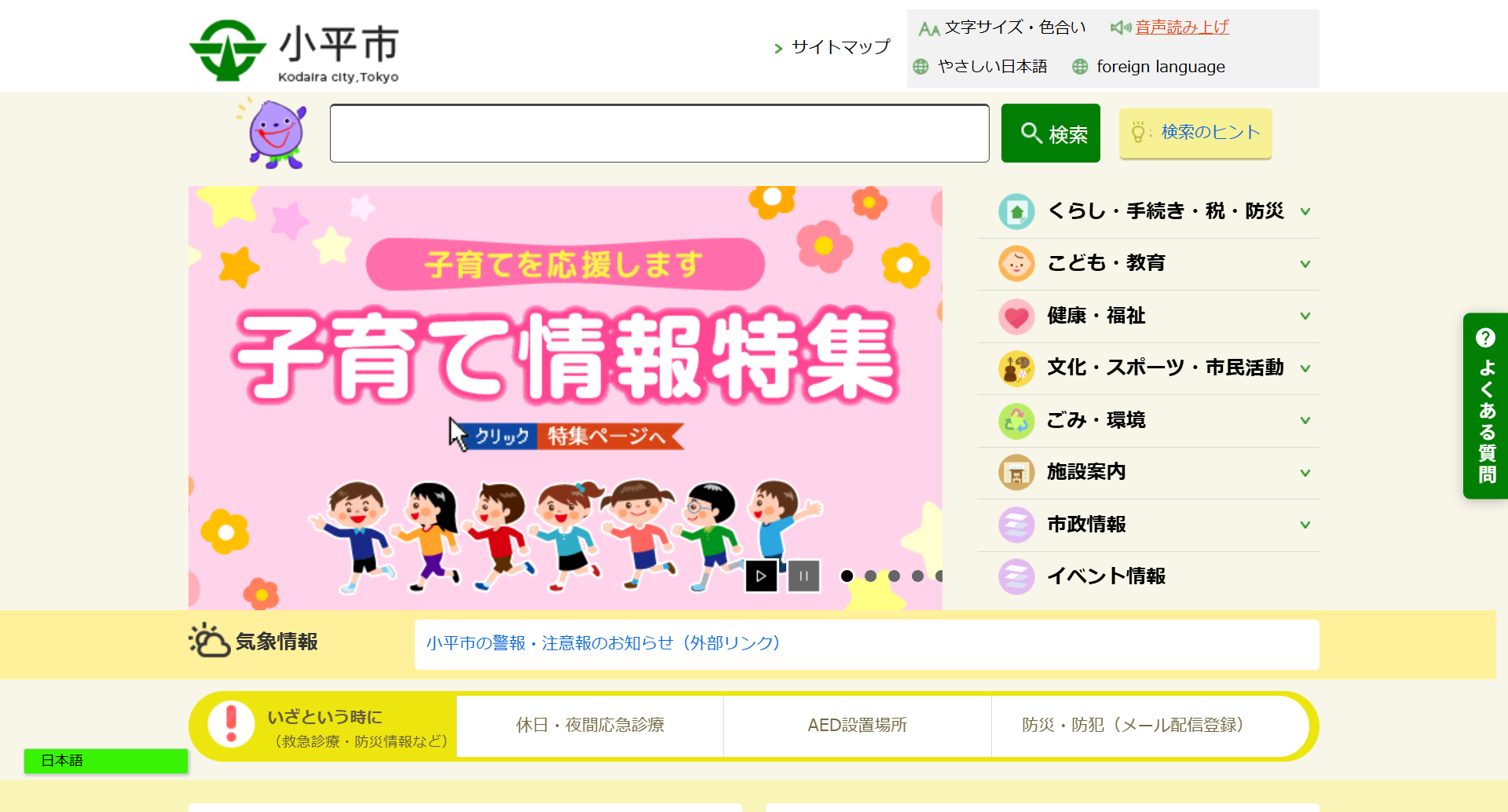
Task: Click the baby face こども・教育 icon
Action: [x=1016, y=264]
